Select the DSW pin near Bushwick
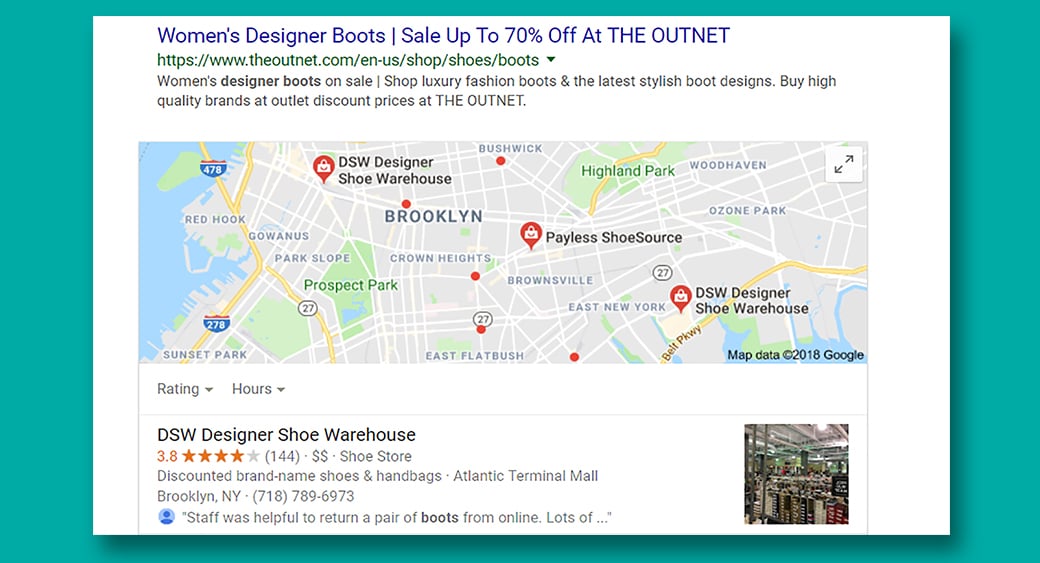The image size is (1040, 563). [x=323, y=168]
